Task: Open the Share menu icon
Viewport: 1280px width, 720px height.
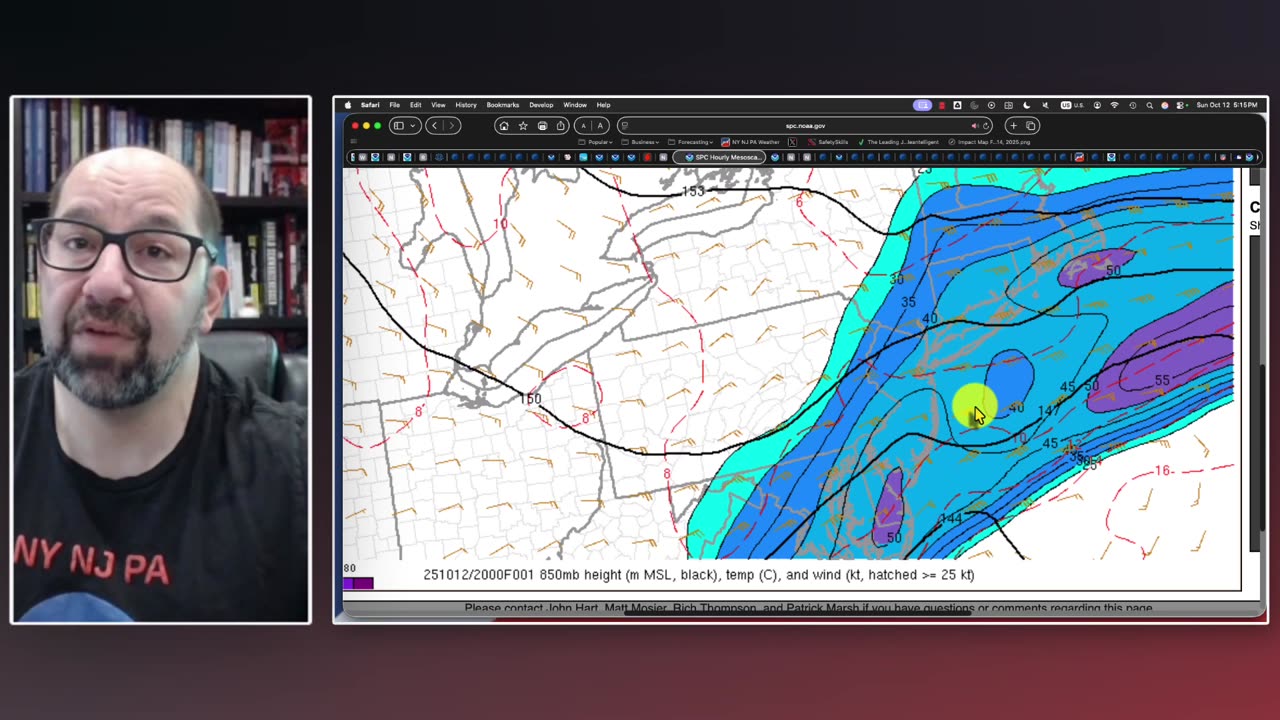Action: click(561, 126)
